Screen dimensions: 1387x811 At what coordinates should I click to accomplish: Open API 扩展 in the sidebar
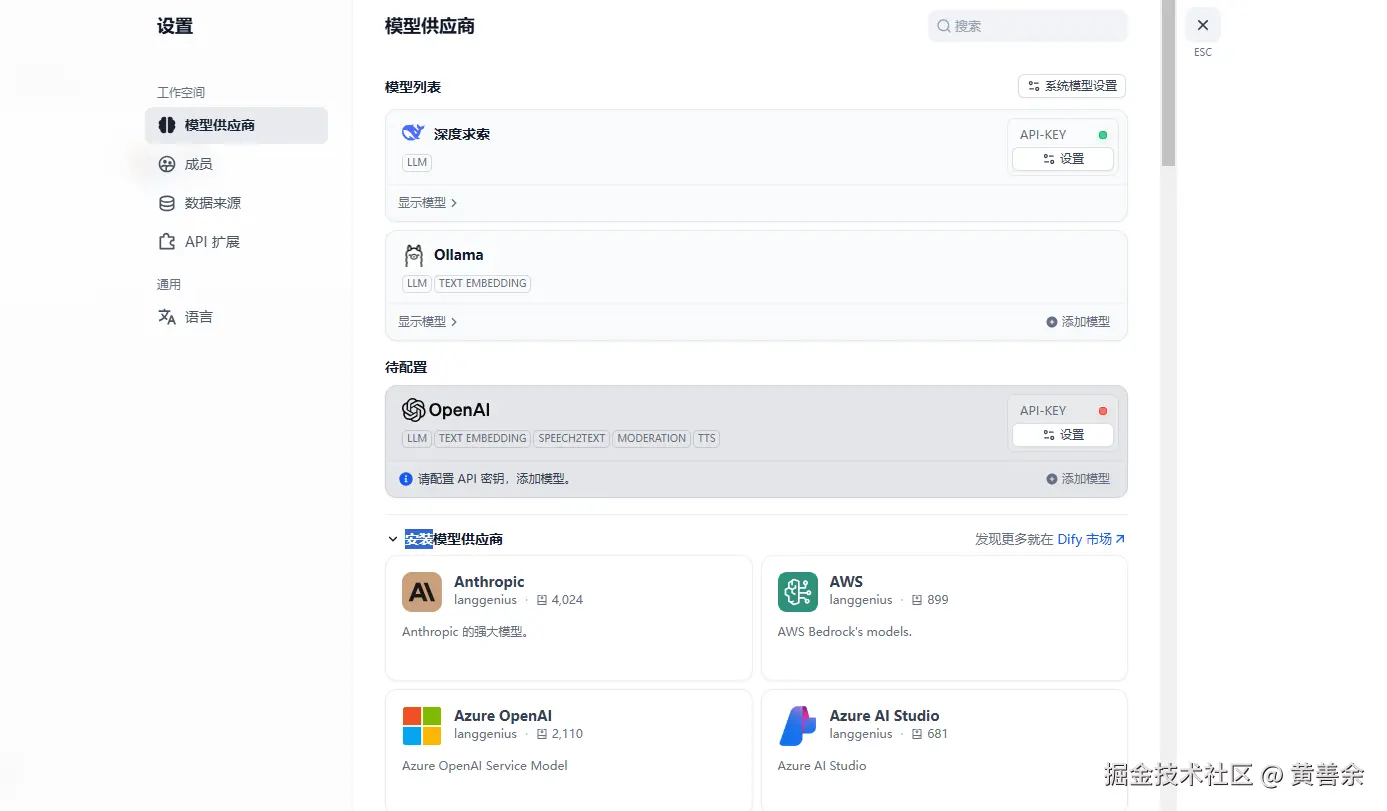coord(237,242)
